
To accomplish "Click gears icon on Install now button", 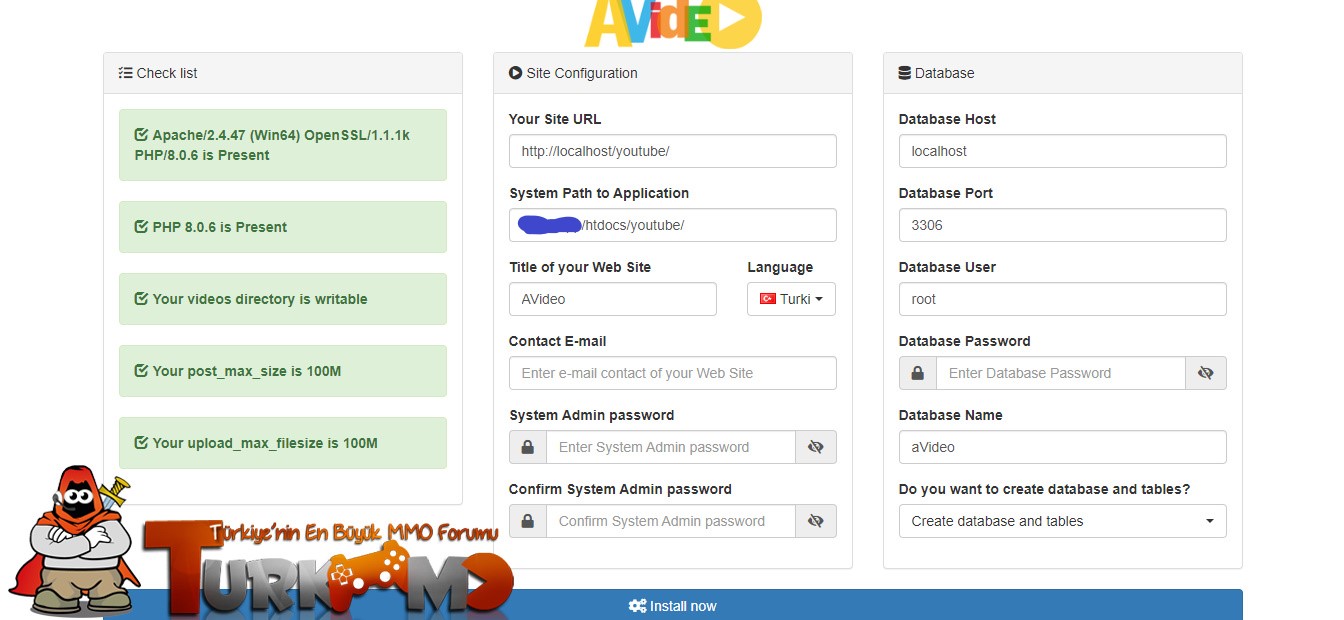I will pyautogui.click(x=637, y=606).
